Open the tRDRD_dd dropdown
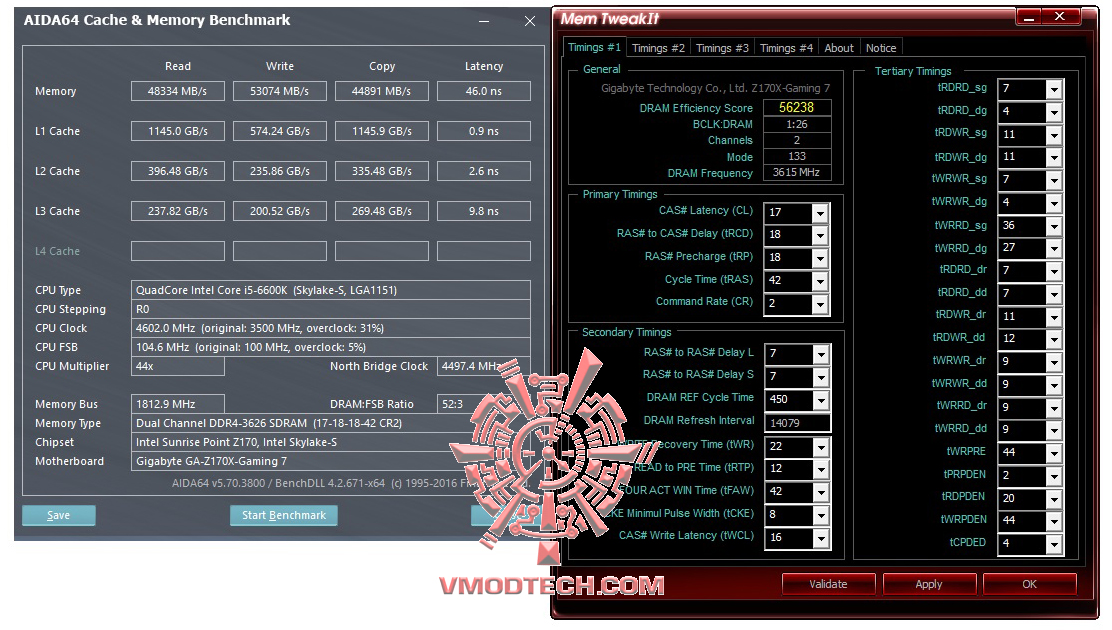Screen dimensions: 1112x630 point(1054,294)
